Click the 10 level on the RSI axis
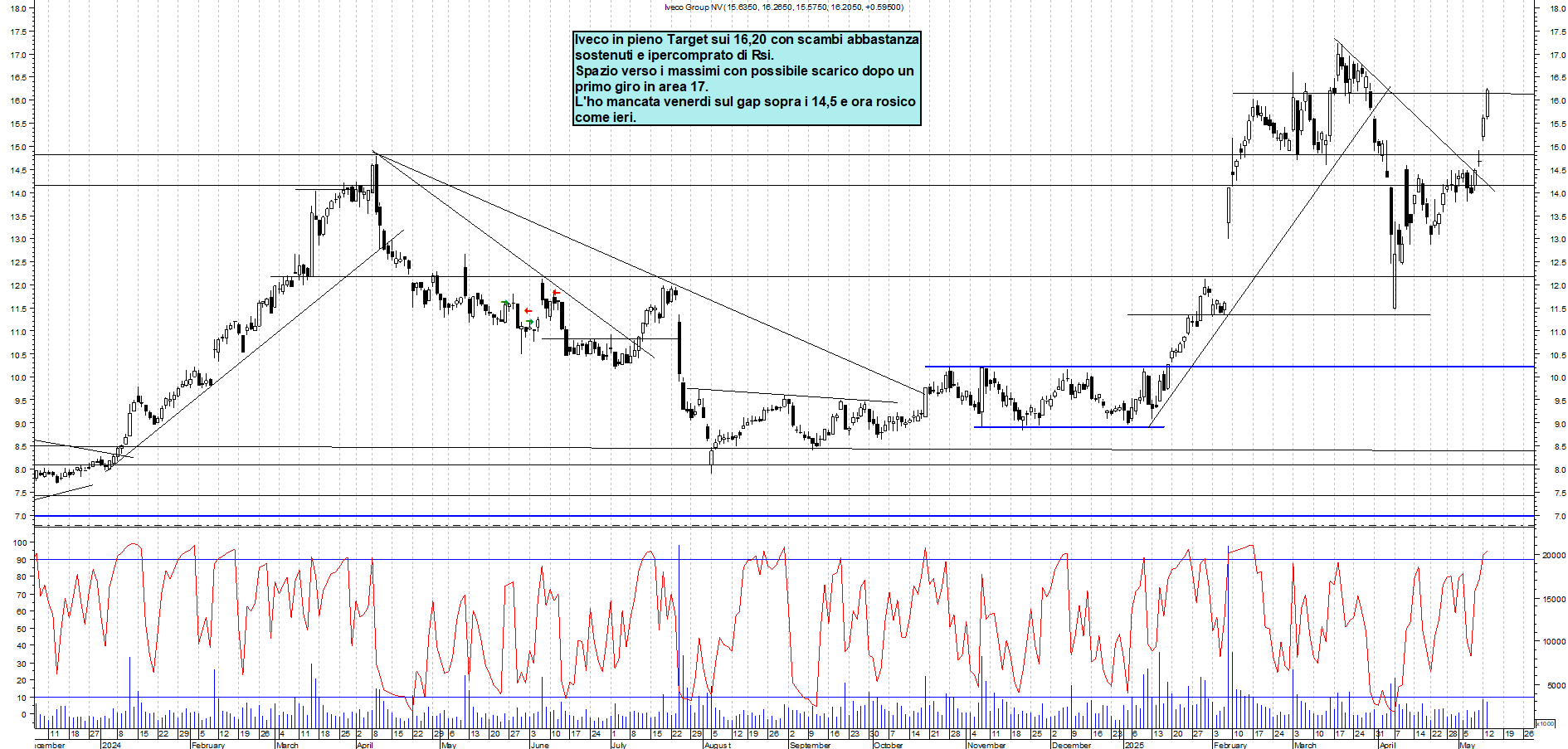 (21, 698)
